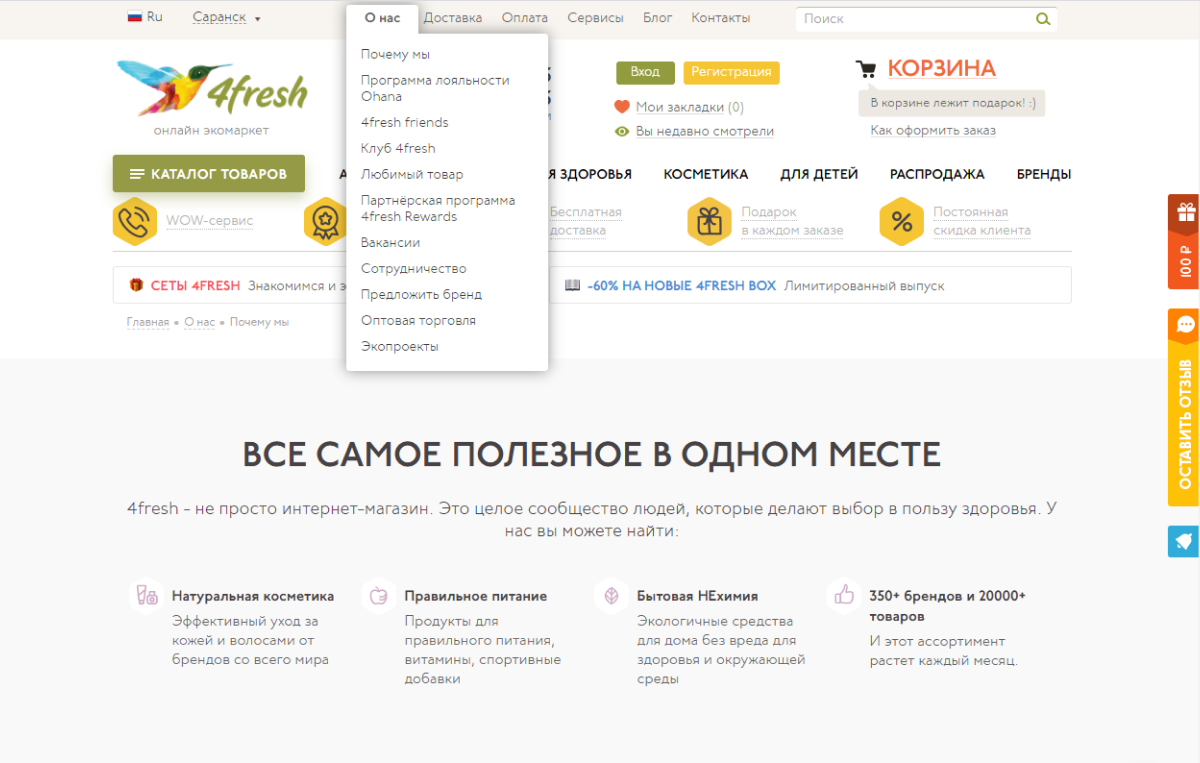Click the Russian flag language icon
The image size is (1200, 763).
tap(134, 17)
